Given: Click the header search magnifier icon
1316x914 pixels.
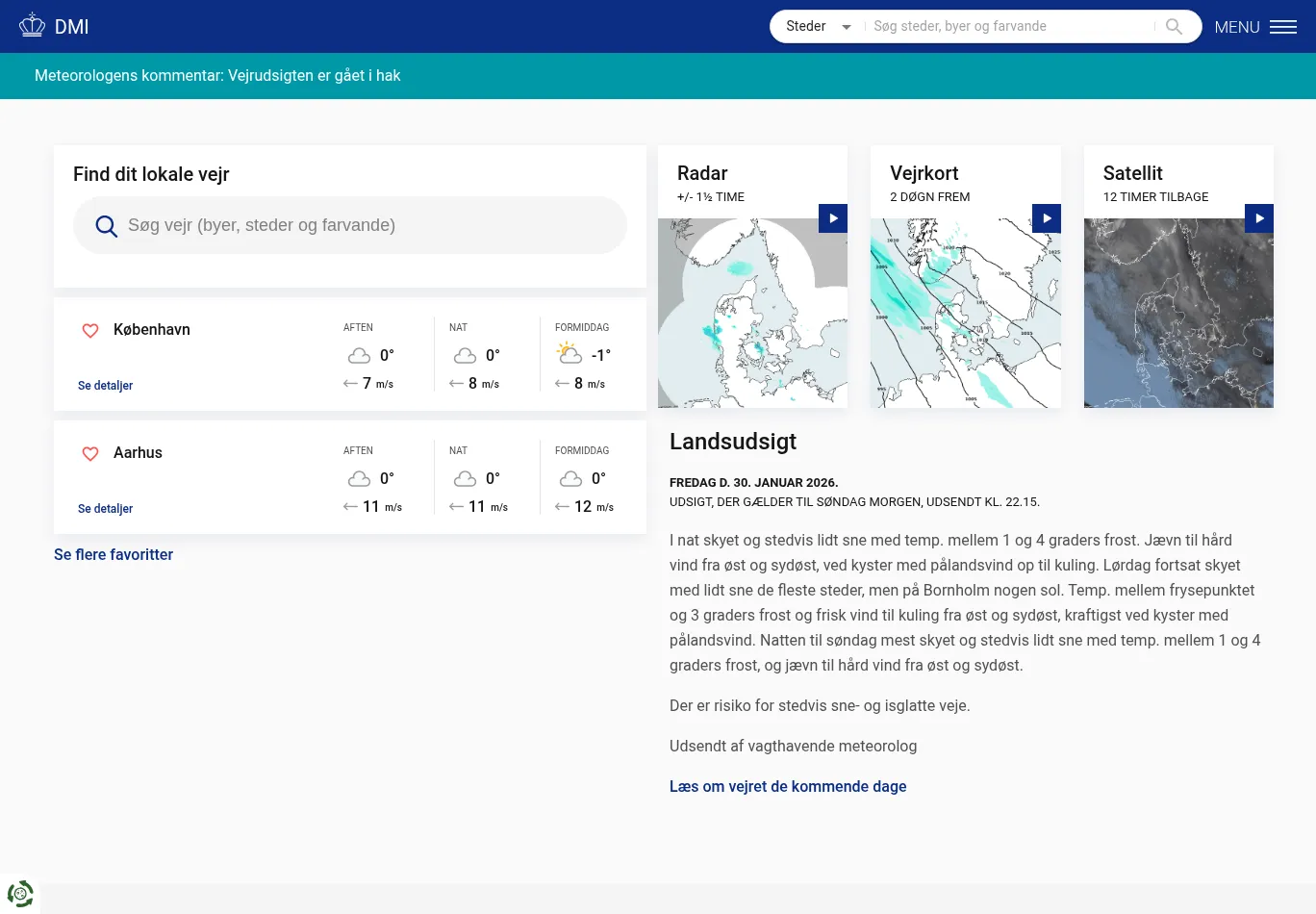Looking at the screenshot, I should coord(1174,27).
